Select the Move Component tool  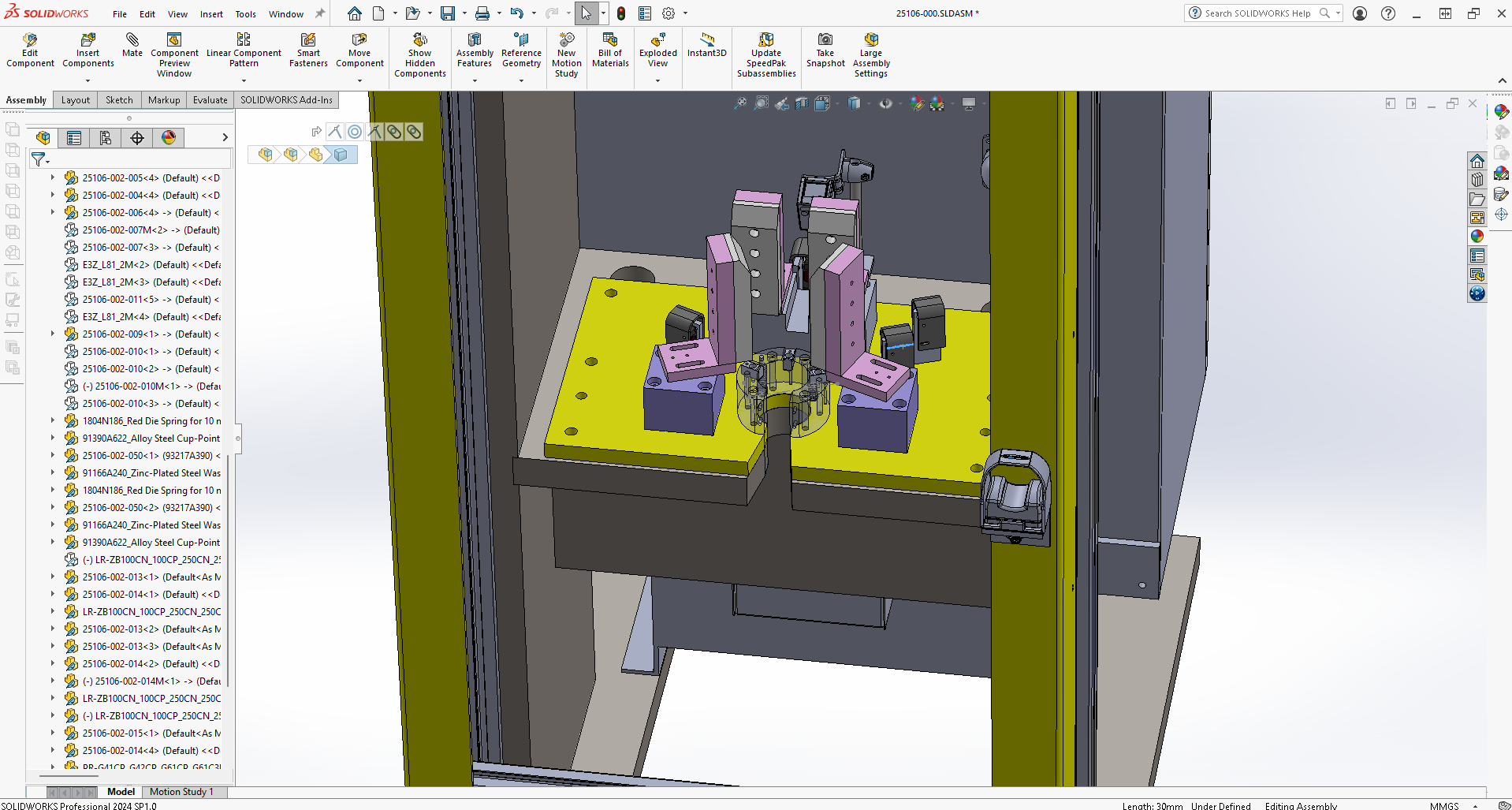click(359, 50)
